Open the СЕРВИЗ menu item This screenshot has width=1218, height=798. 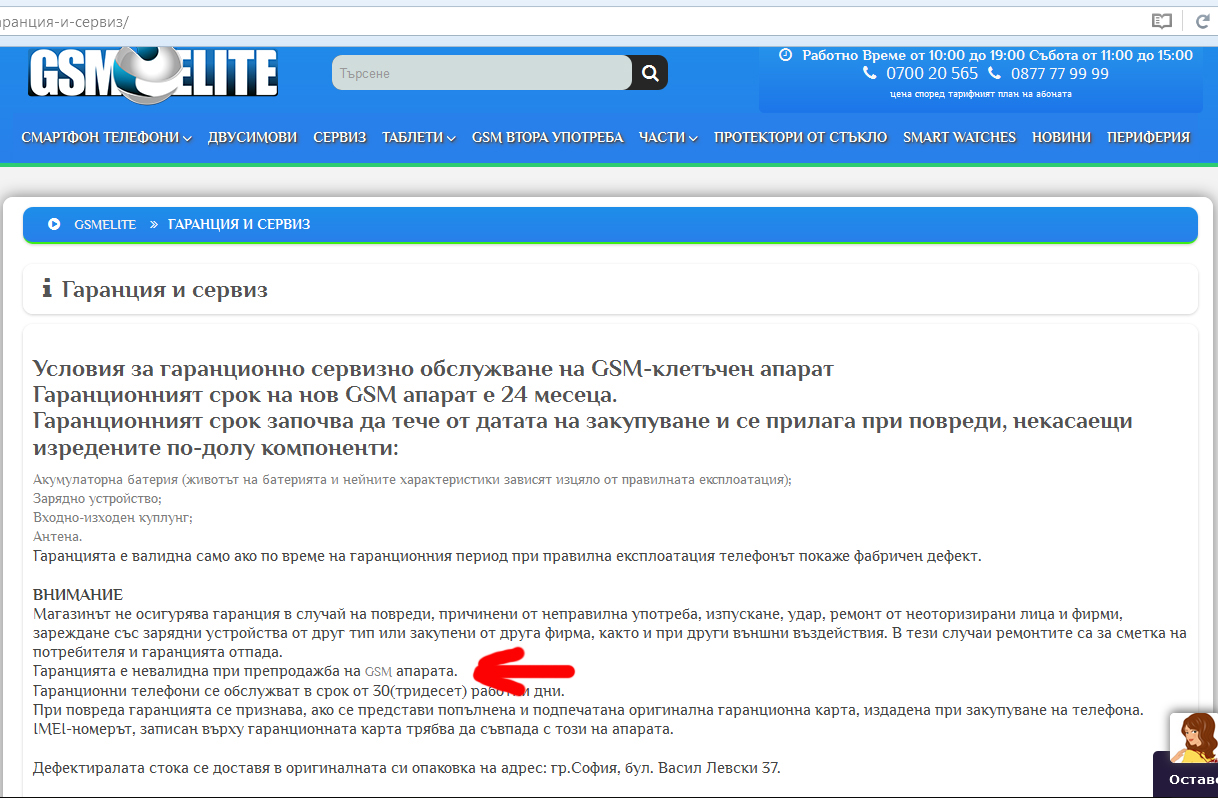point(340,138)
